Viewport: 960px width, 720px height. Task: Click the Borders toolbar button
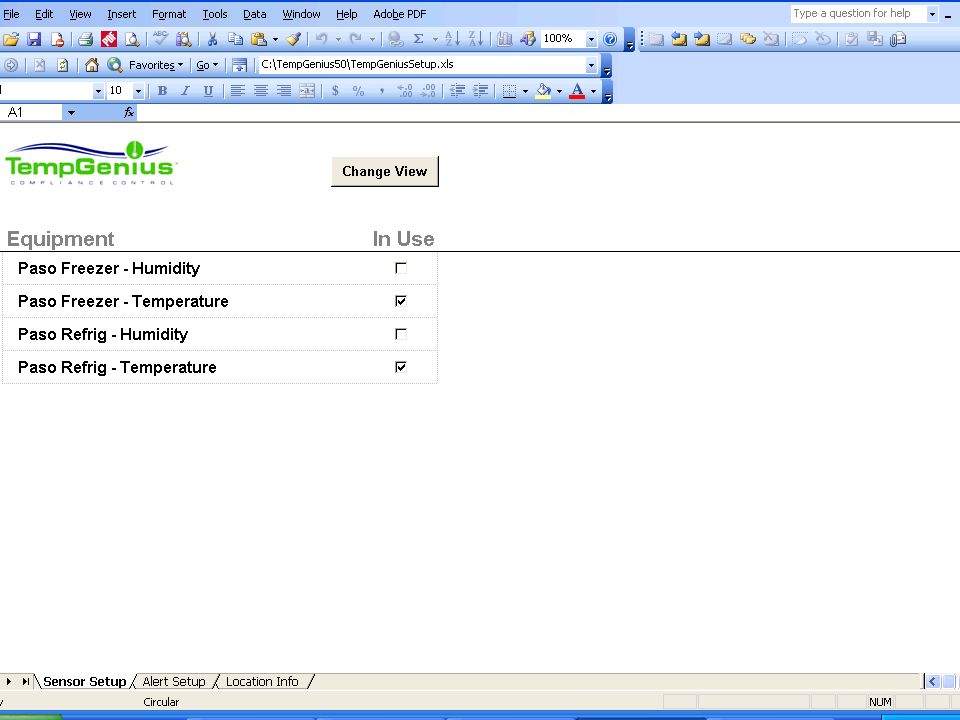click(x=509, y=91)
